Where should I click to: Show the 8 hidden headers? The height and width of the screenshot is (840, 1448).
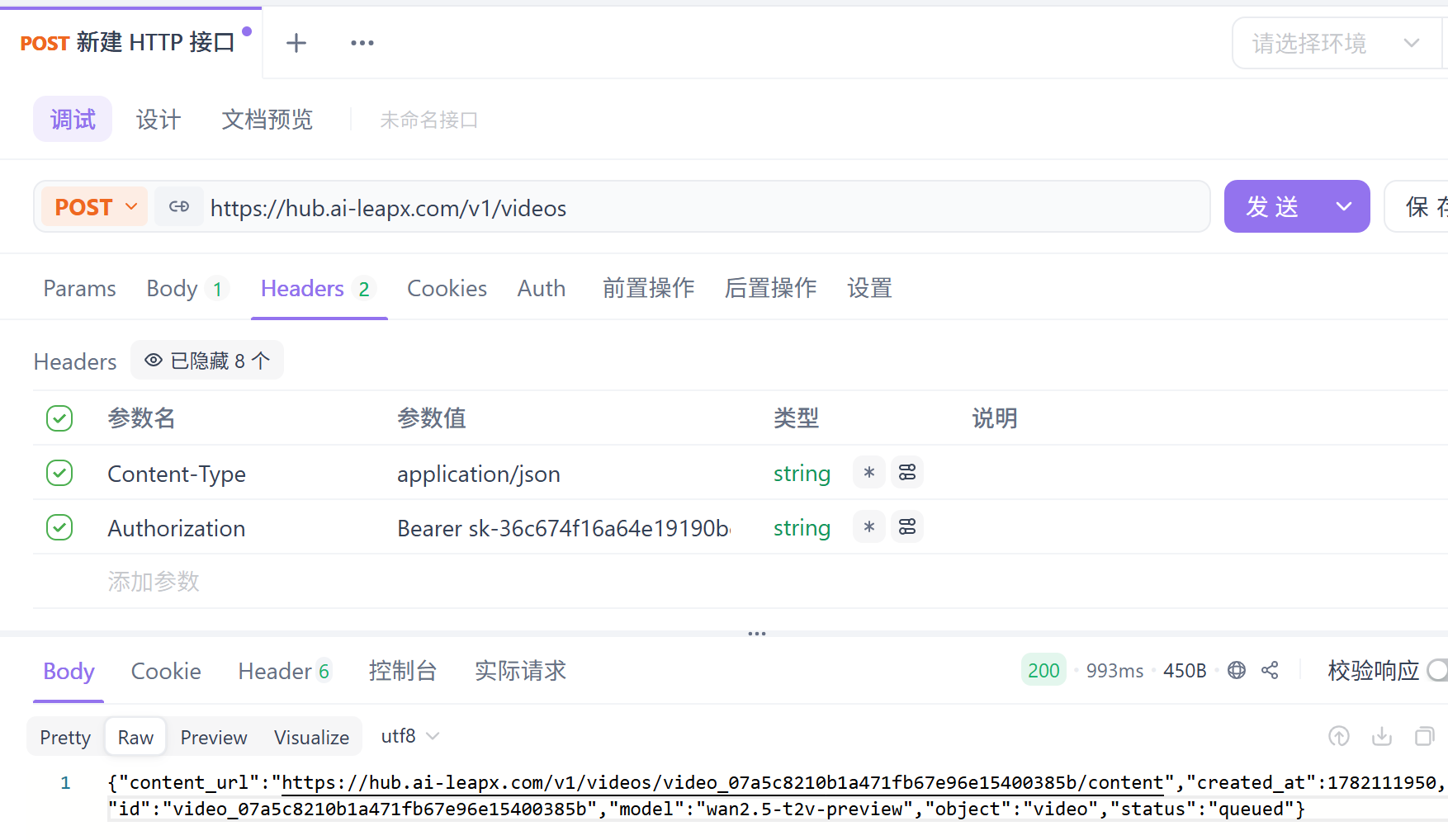tap(207, 361)
